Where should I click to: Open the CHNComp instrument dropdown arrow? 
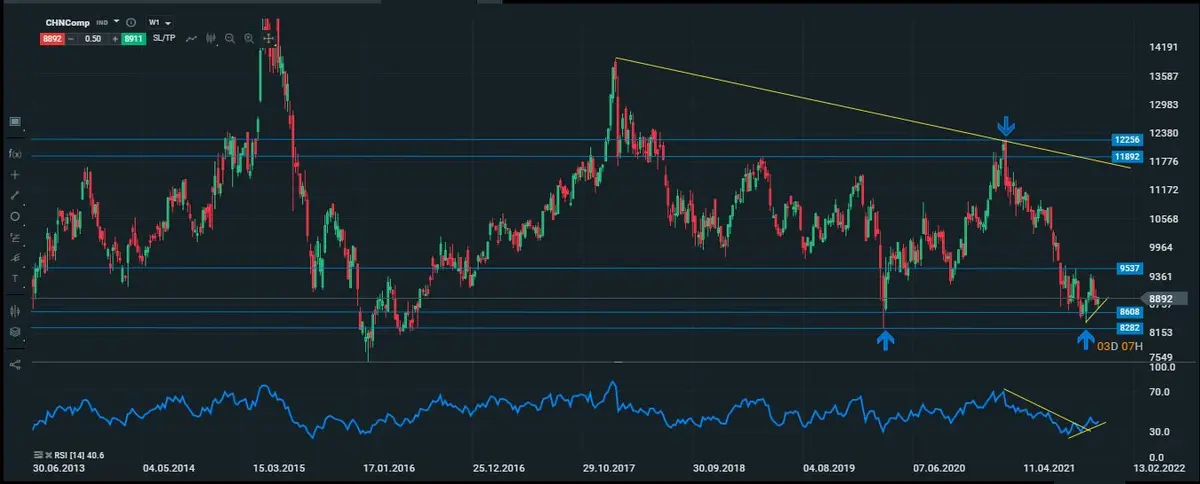pyautogui.click(x=116, y=21)
